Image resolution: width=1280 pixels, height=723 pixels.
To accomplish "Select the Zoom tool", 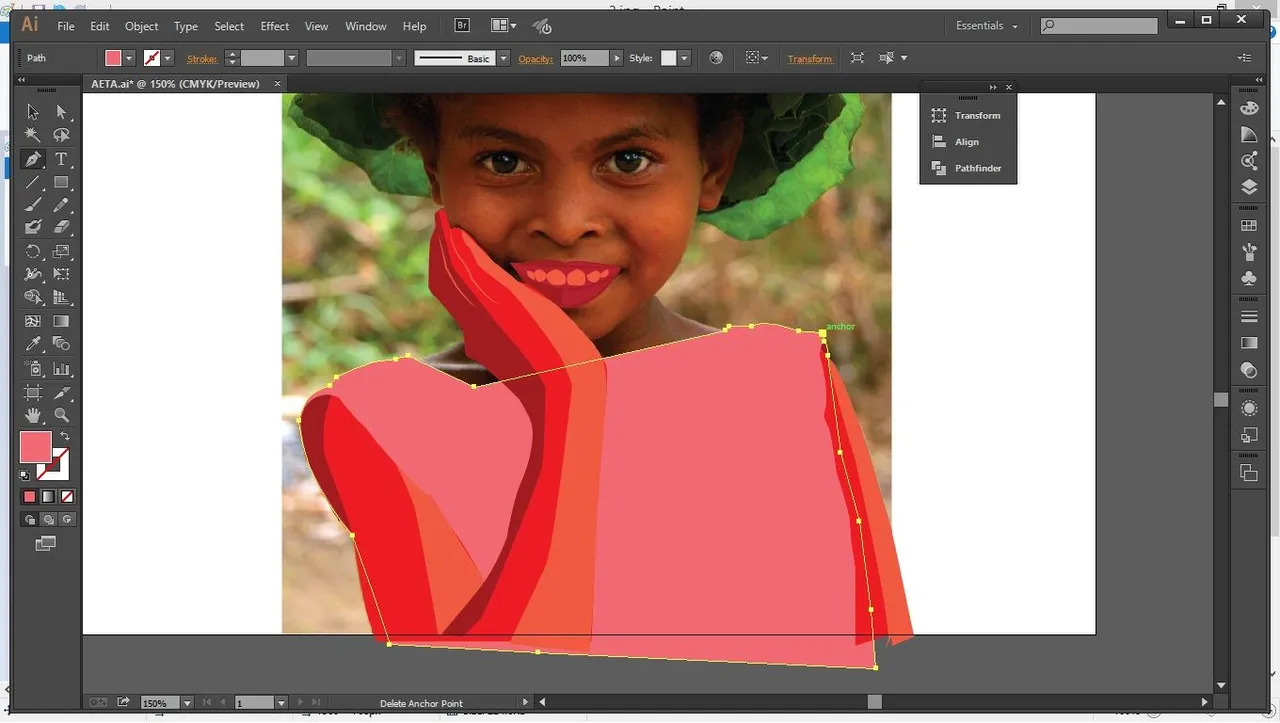I will 61,415.
